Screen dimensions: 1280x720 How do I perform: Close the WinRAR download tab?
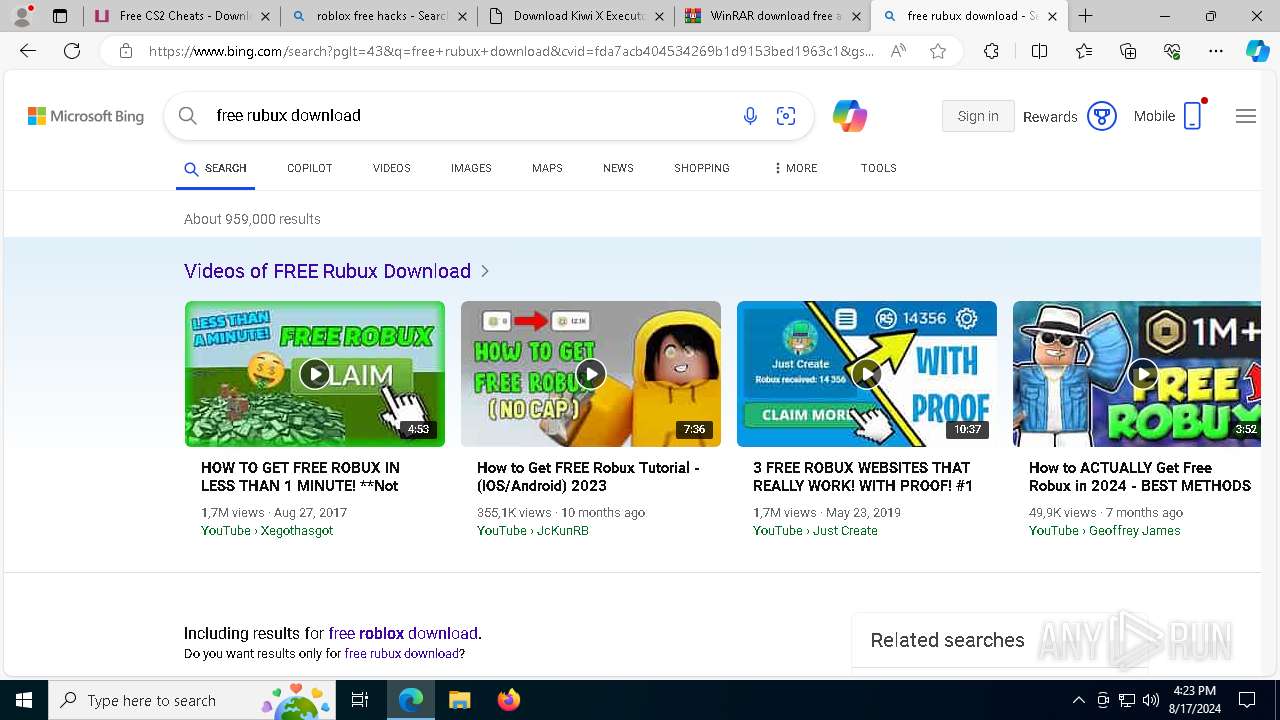point(856,16)
